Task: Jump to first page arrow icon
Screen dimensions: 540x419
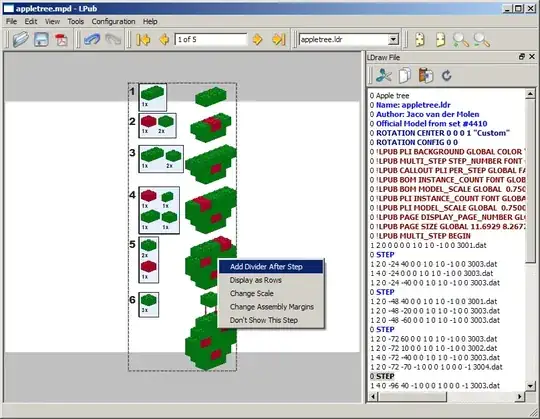Action: [143, 40]
